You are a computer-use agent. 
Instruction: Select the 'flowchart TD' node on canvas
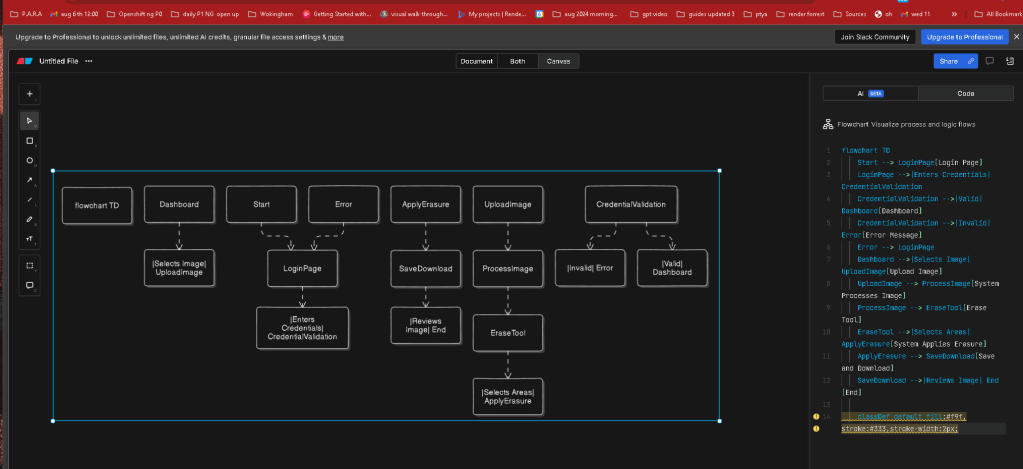pyautogui.click(x=97, y=205)
